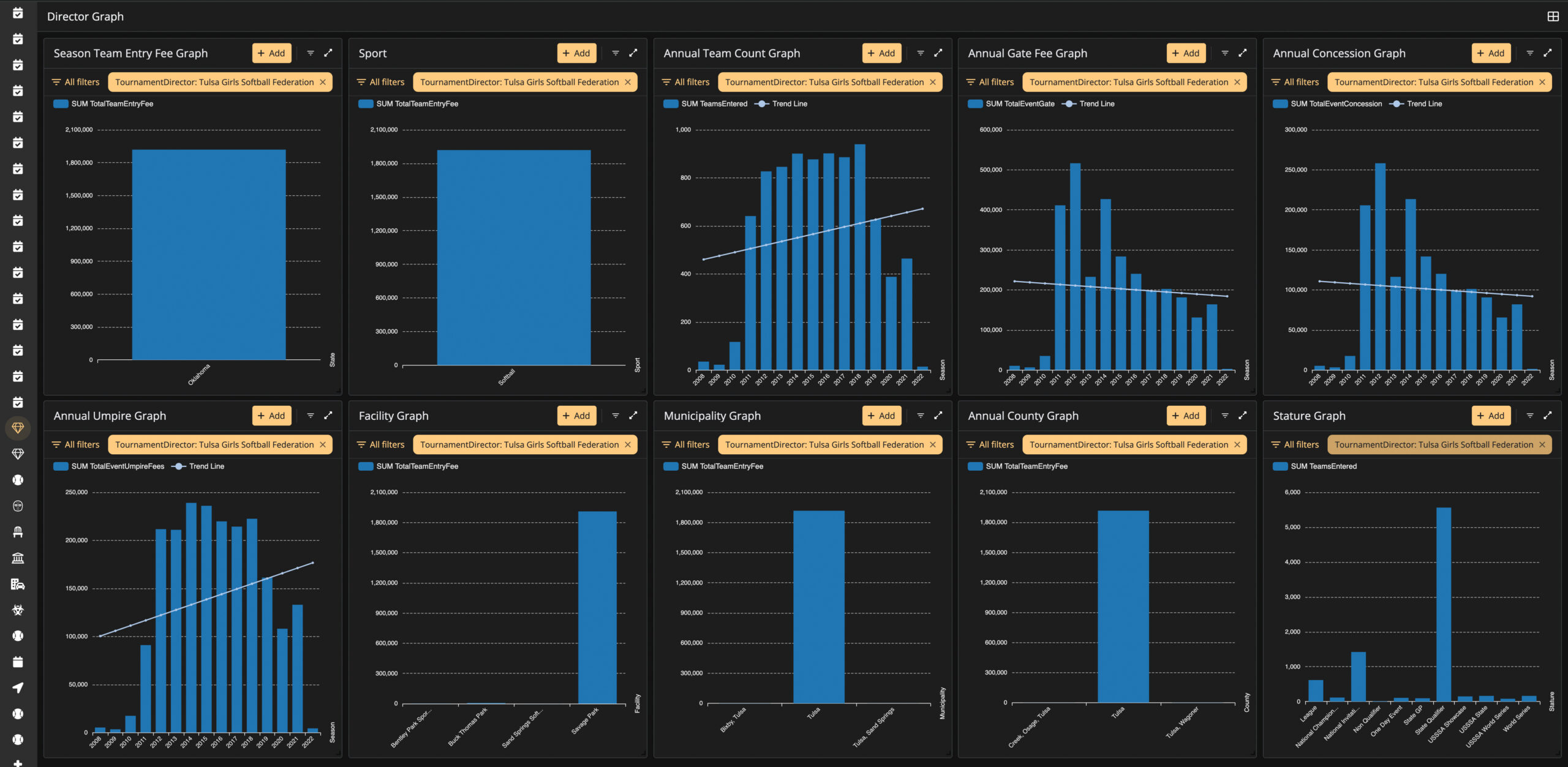Open All filters in Annual Concession Graph

pos(1295,82)
